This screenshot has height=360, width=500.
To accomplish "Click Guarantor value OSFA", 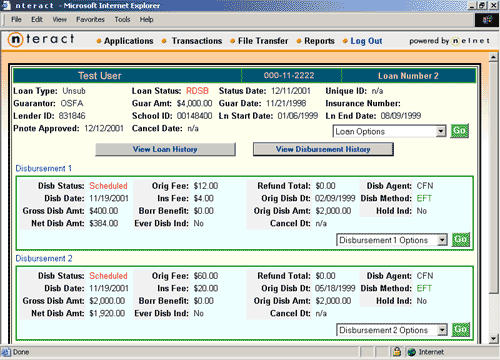I will coord(72,104).
